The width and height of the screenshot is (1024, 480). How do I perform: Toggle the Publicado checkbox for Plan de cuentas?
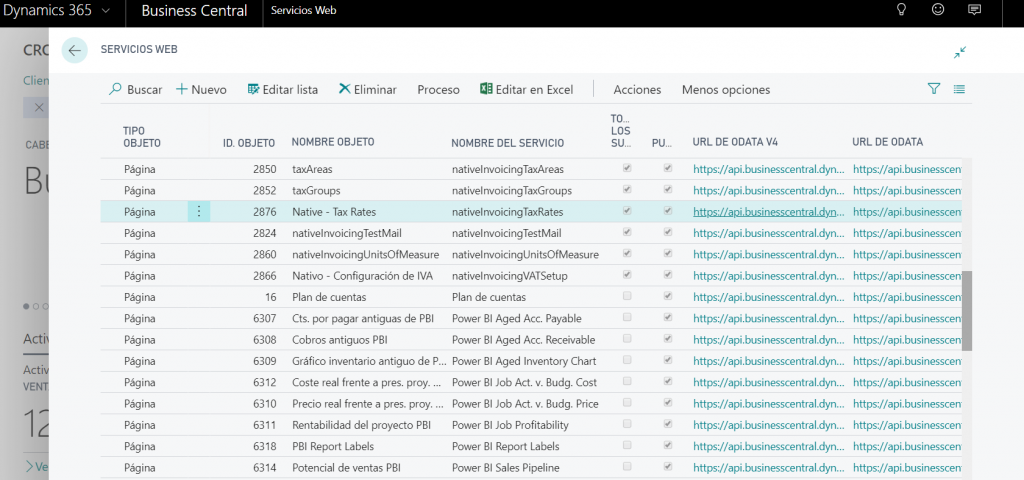[667, 297]
